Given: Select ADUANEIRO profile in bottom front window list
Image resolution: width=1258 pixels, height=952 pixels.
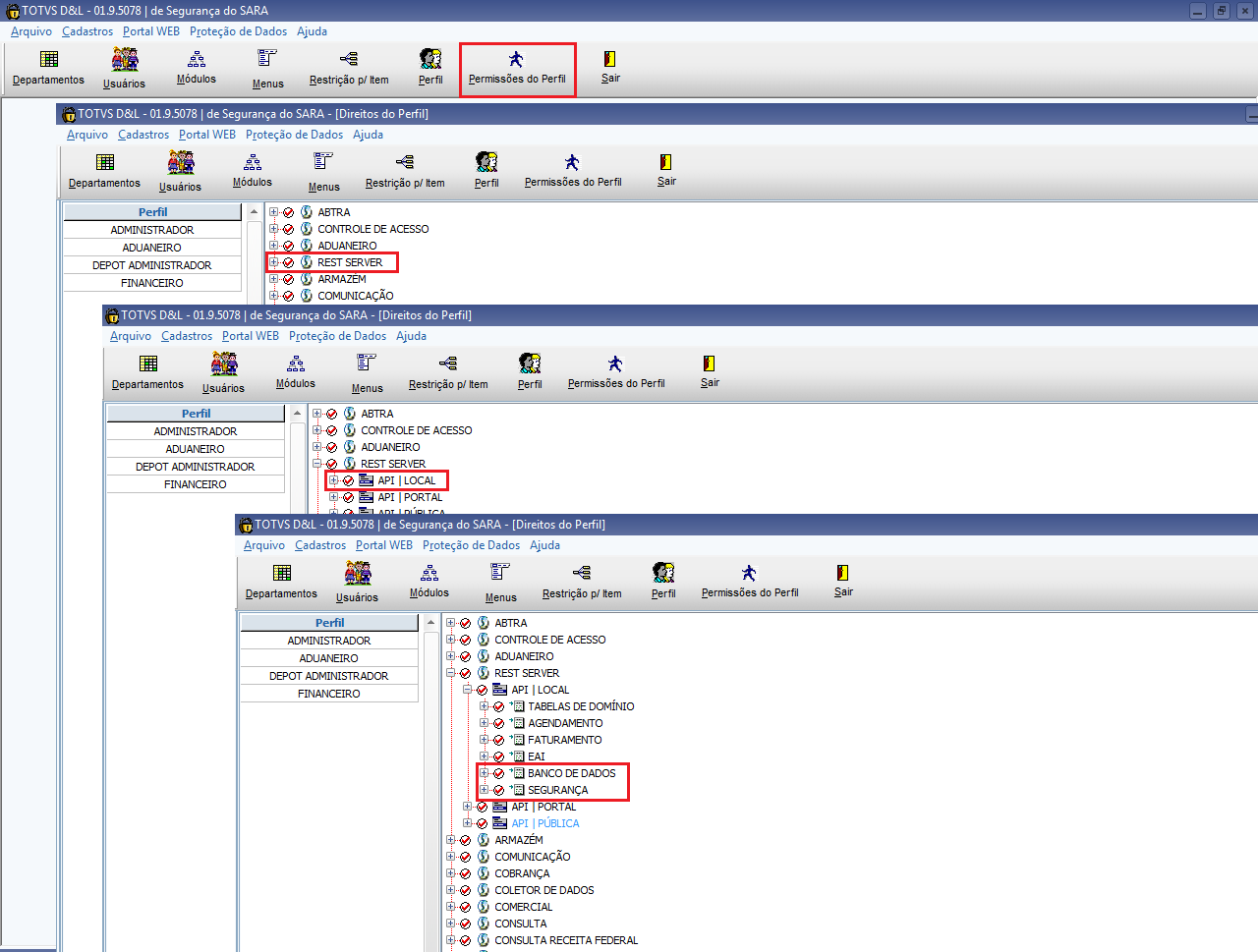Looking at the screenshot, I should pyautogui.click(x=329, y=658).
